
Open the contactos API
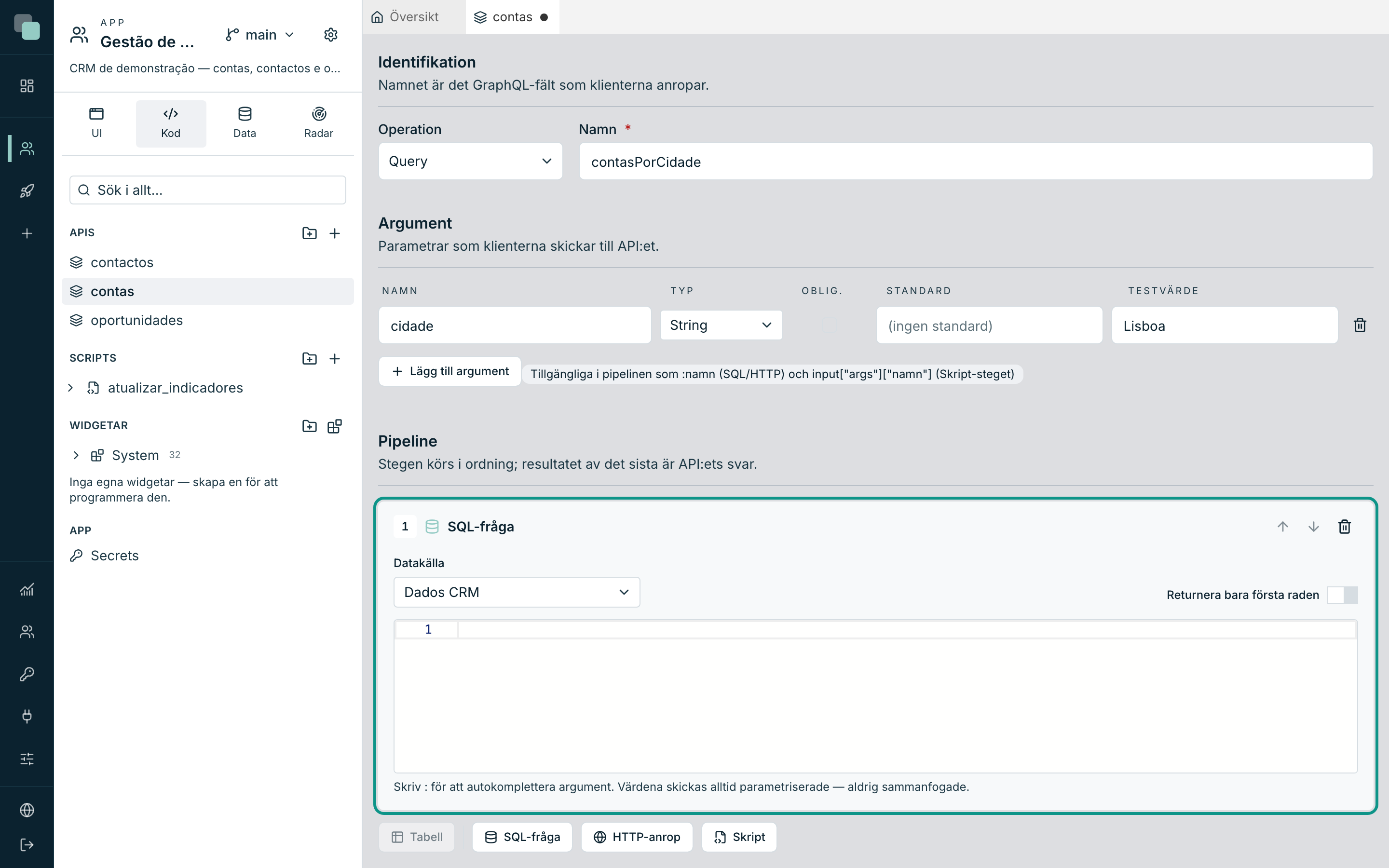(208, 262)
